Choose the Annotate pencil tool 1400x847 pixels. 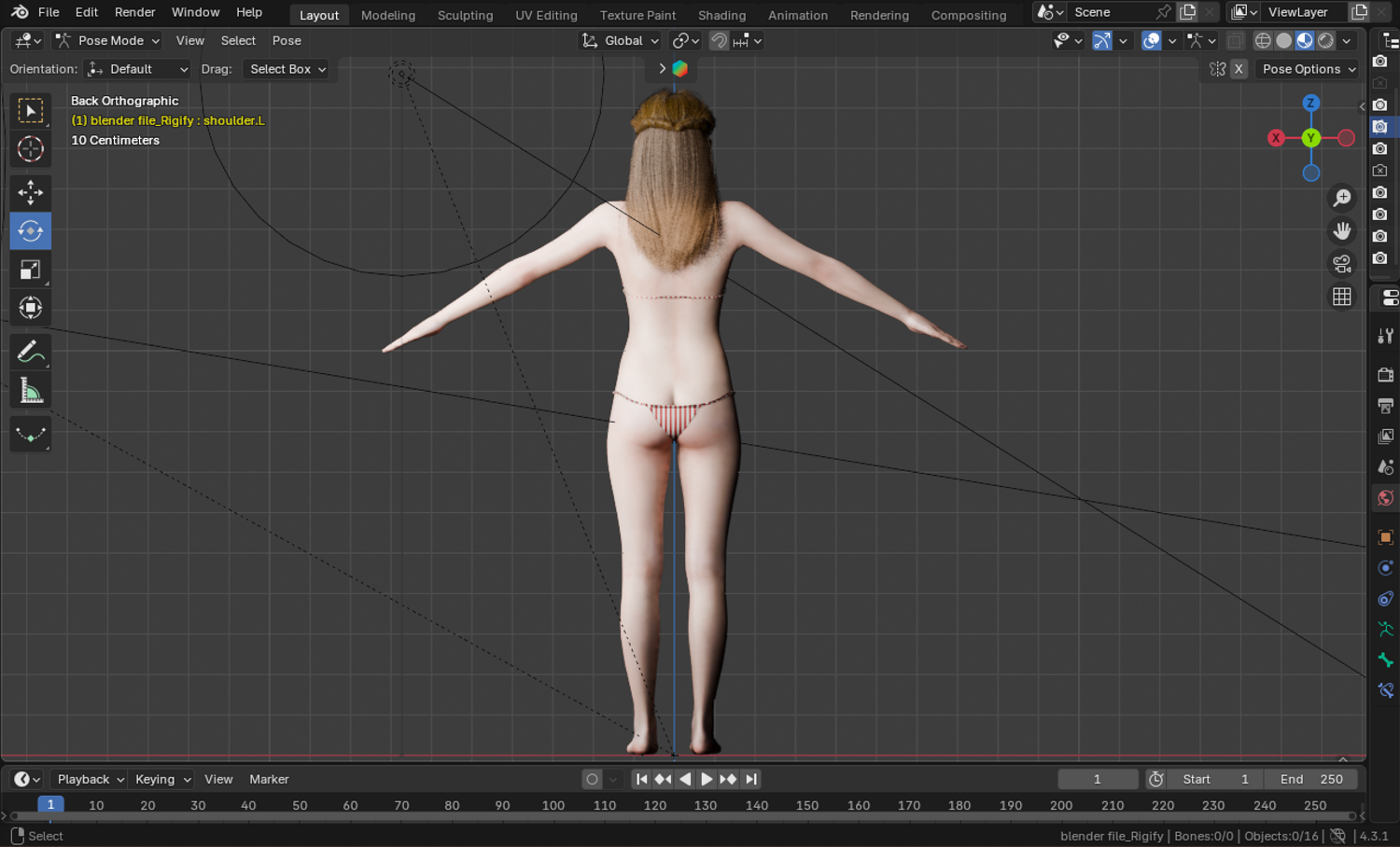(x=30, y=352)
